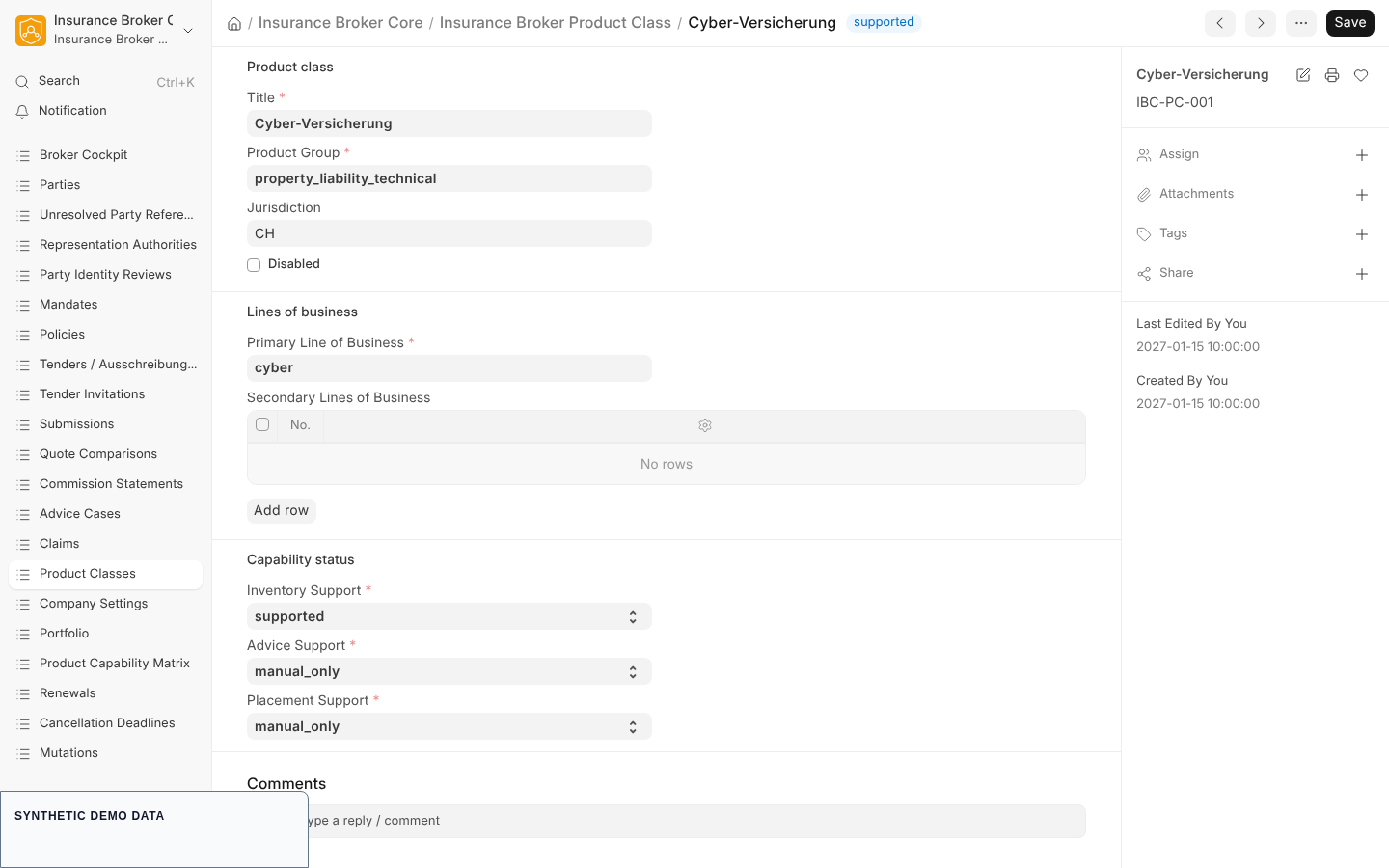Add a tag with Tags plus icon

[x=1362, y=234]
